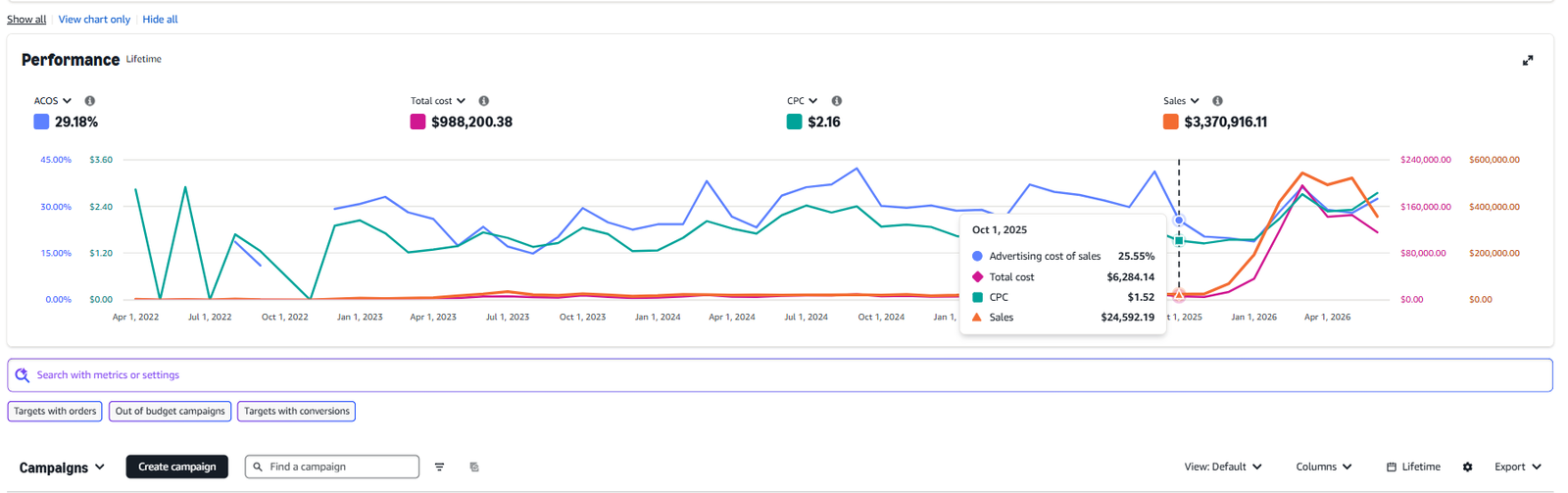This screenshot has height=493, width=1568.
Task: Click the magnifier icon in metrics search bar
Action: [x=23, y=375]
